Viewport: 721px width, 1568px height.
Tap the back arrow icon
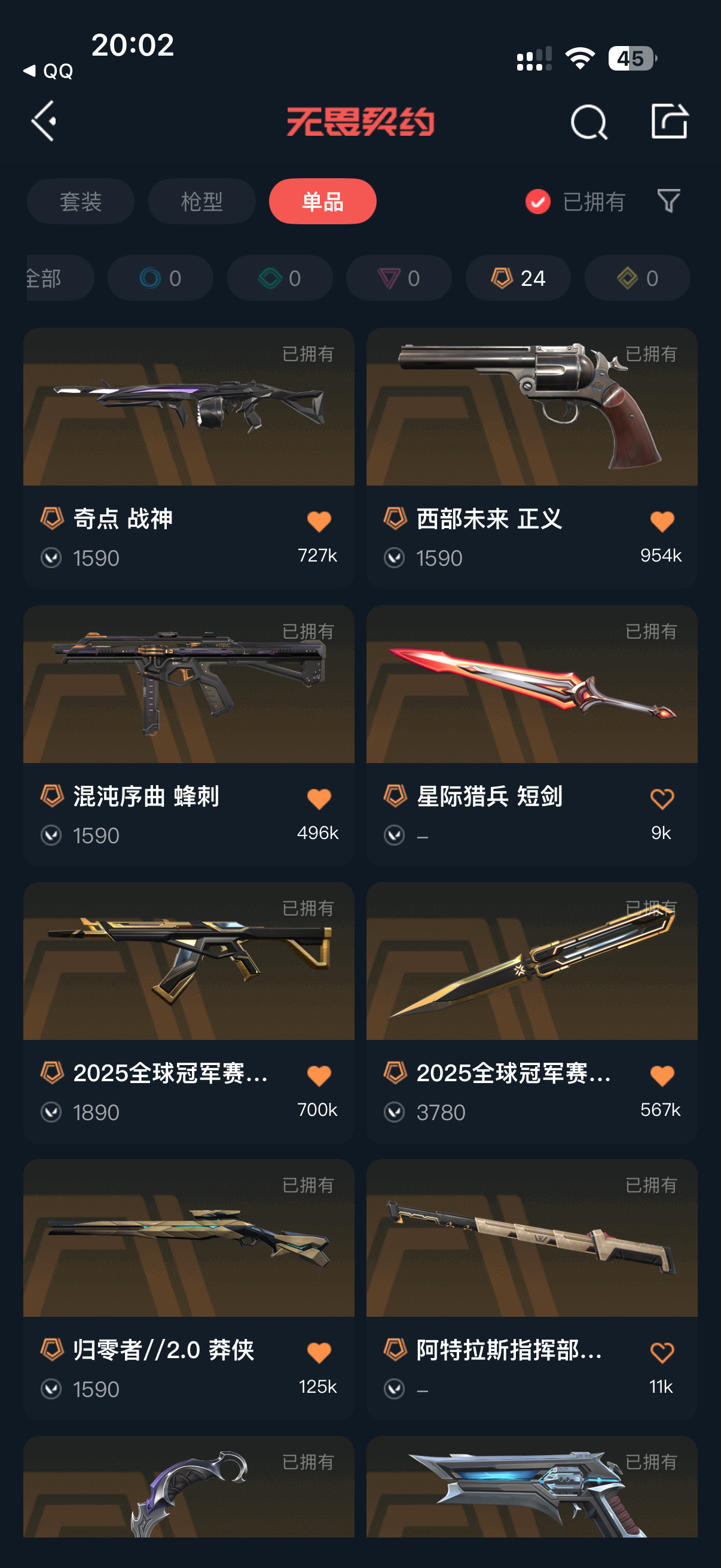coord(44,121)
